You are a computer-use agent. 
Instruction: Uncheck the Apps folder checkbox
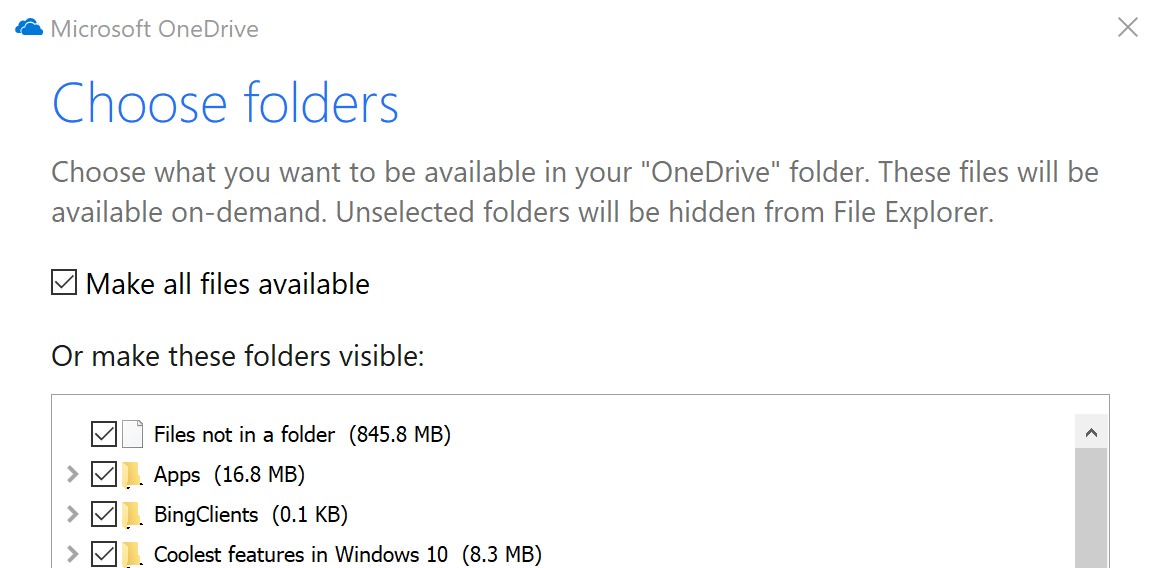(x=103, y=475)
